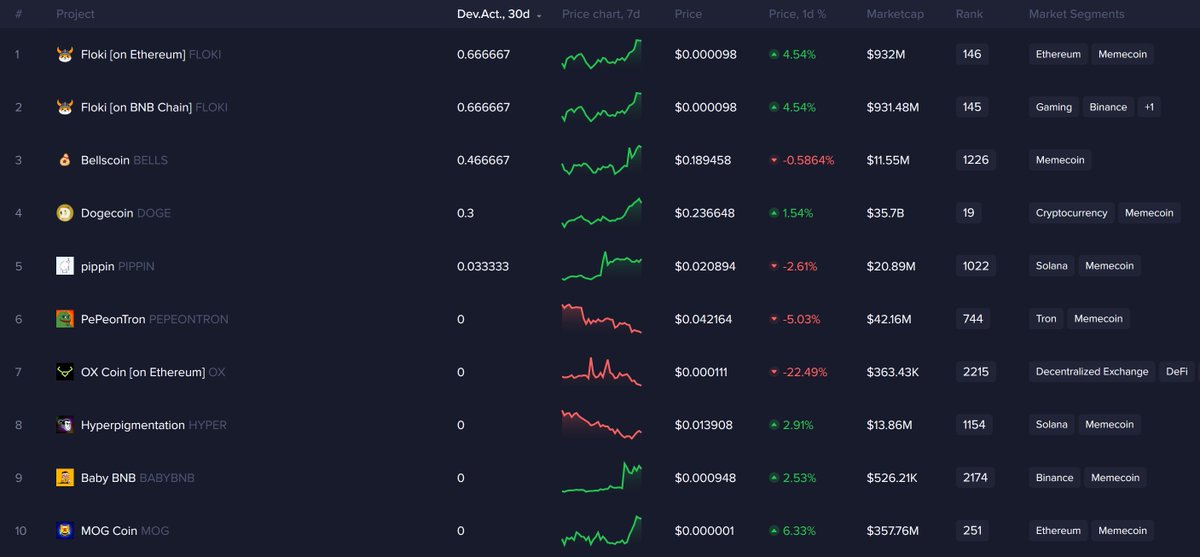1200x557 pixels.
Task: Click OX Coin 7d price chart
Action: pos(602,372)
